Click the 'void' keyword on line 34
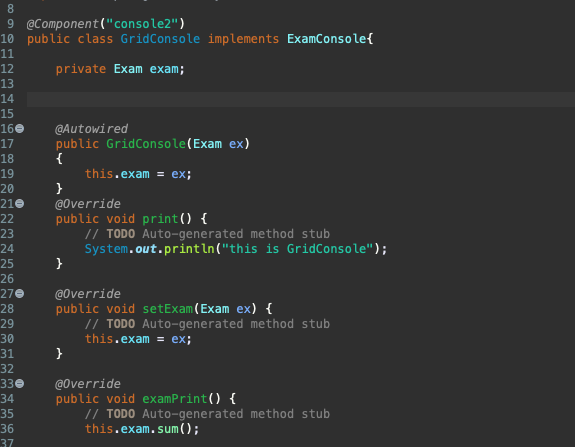This screenshot has height=447, width=575. pyautogui.click(x=121, y=399)
